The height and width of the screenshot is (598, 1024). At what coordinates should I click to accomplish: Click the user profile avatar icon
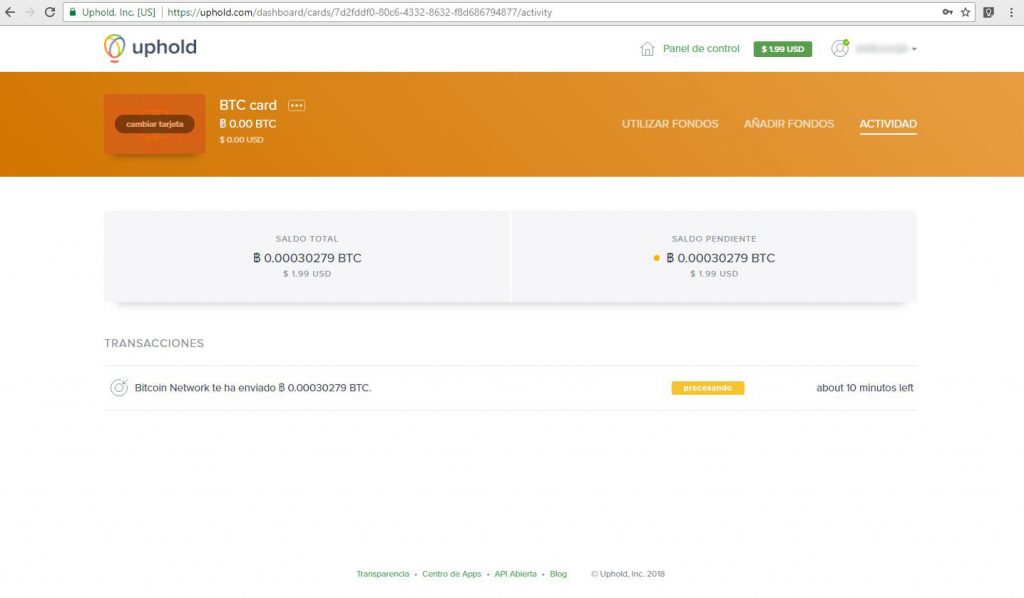(840, 48)
